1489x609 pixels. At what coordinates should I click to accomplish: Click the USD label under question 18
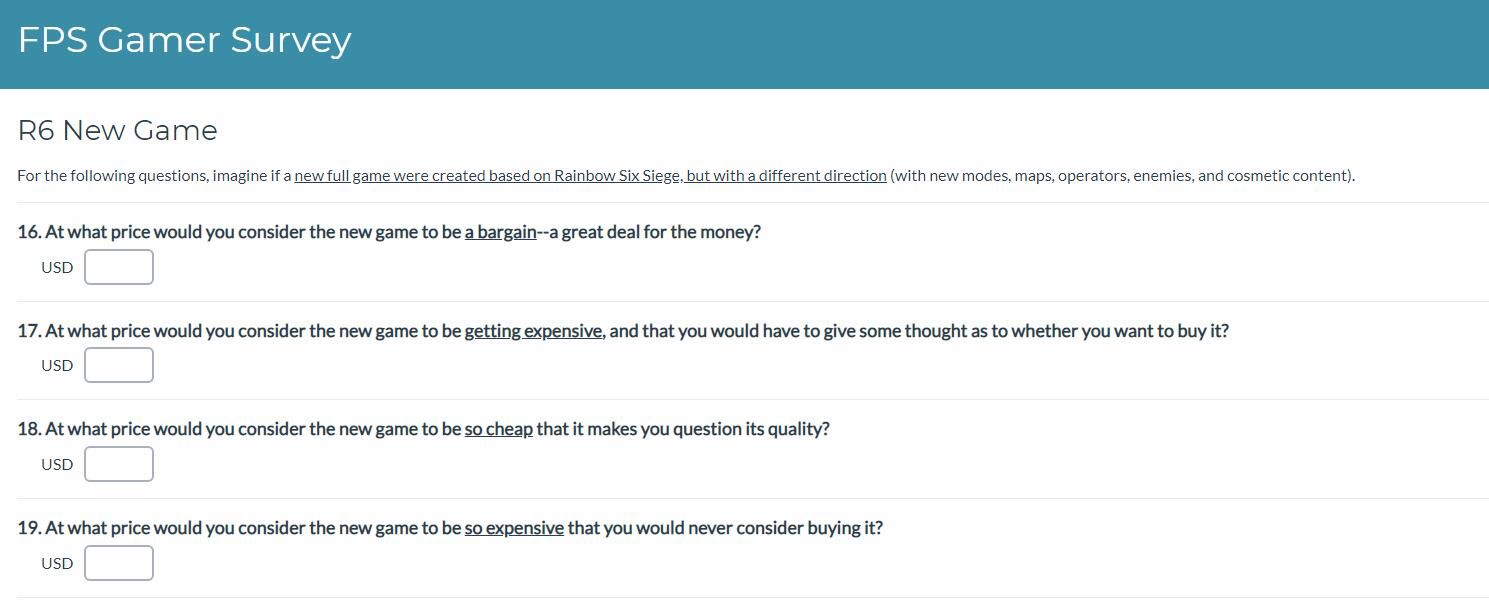pyautogui.click(x=57, y=465)
